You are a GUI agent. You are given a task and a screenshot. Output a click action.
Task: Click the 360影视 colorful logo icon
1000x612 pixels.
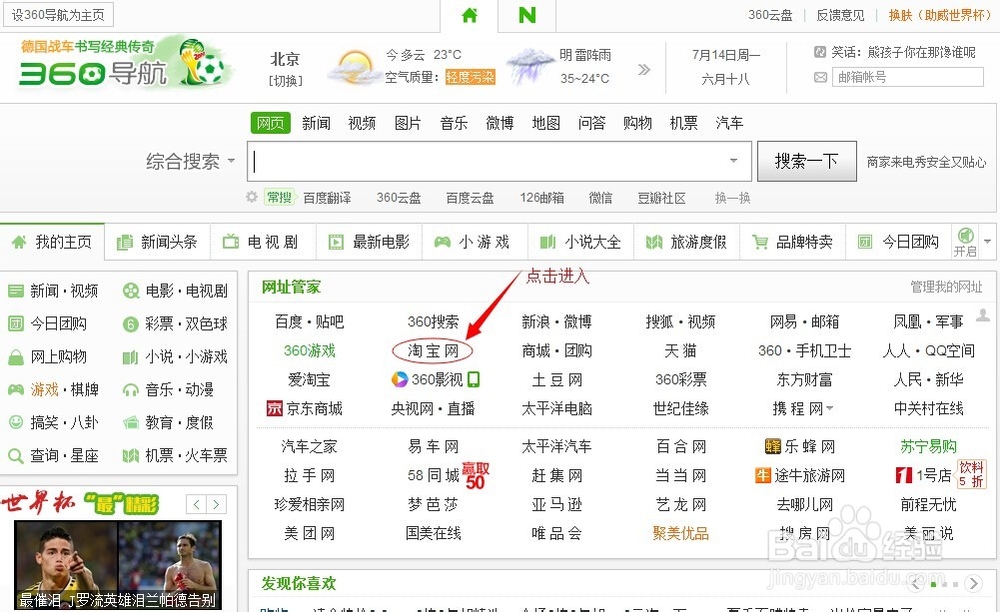399,380
